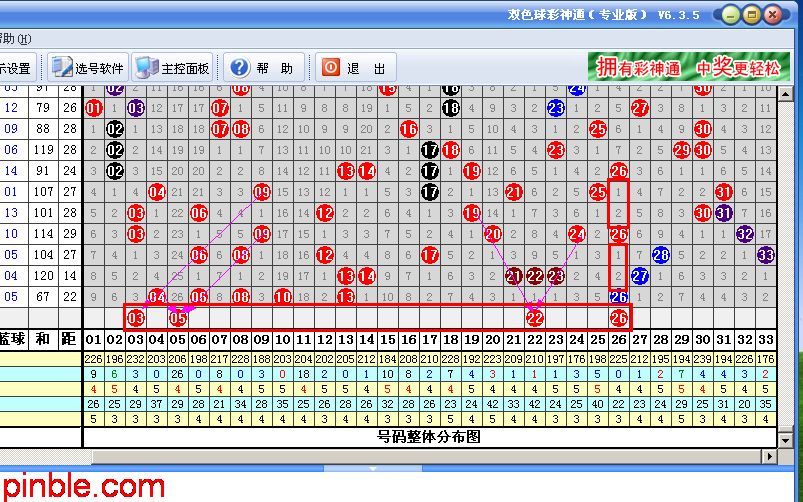Click the 和 column header
Viewport: 803px width, 502px height.
tap(43, 339)
